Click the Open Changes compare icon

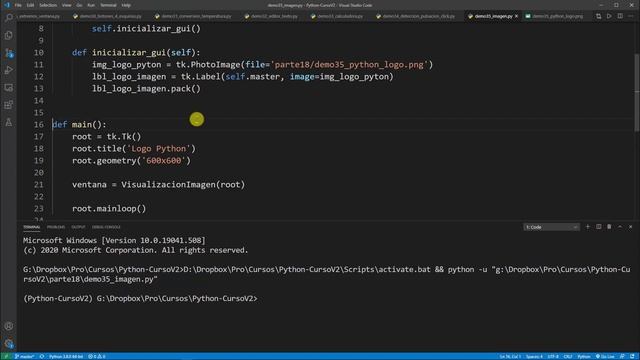598,16
